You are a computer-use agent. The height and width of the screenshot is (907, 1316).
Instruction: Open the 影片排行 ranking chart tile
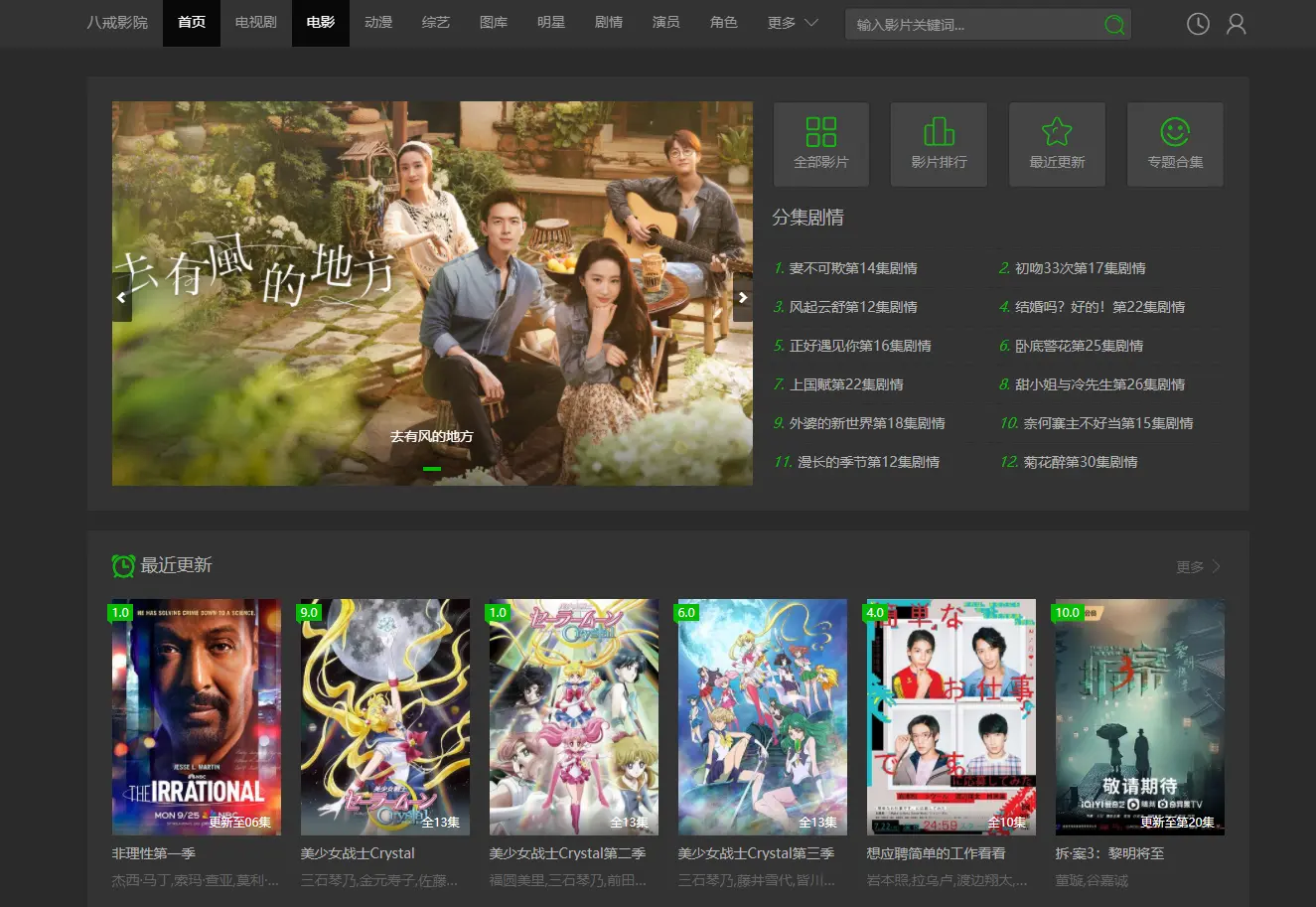(x=939, y=144)
